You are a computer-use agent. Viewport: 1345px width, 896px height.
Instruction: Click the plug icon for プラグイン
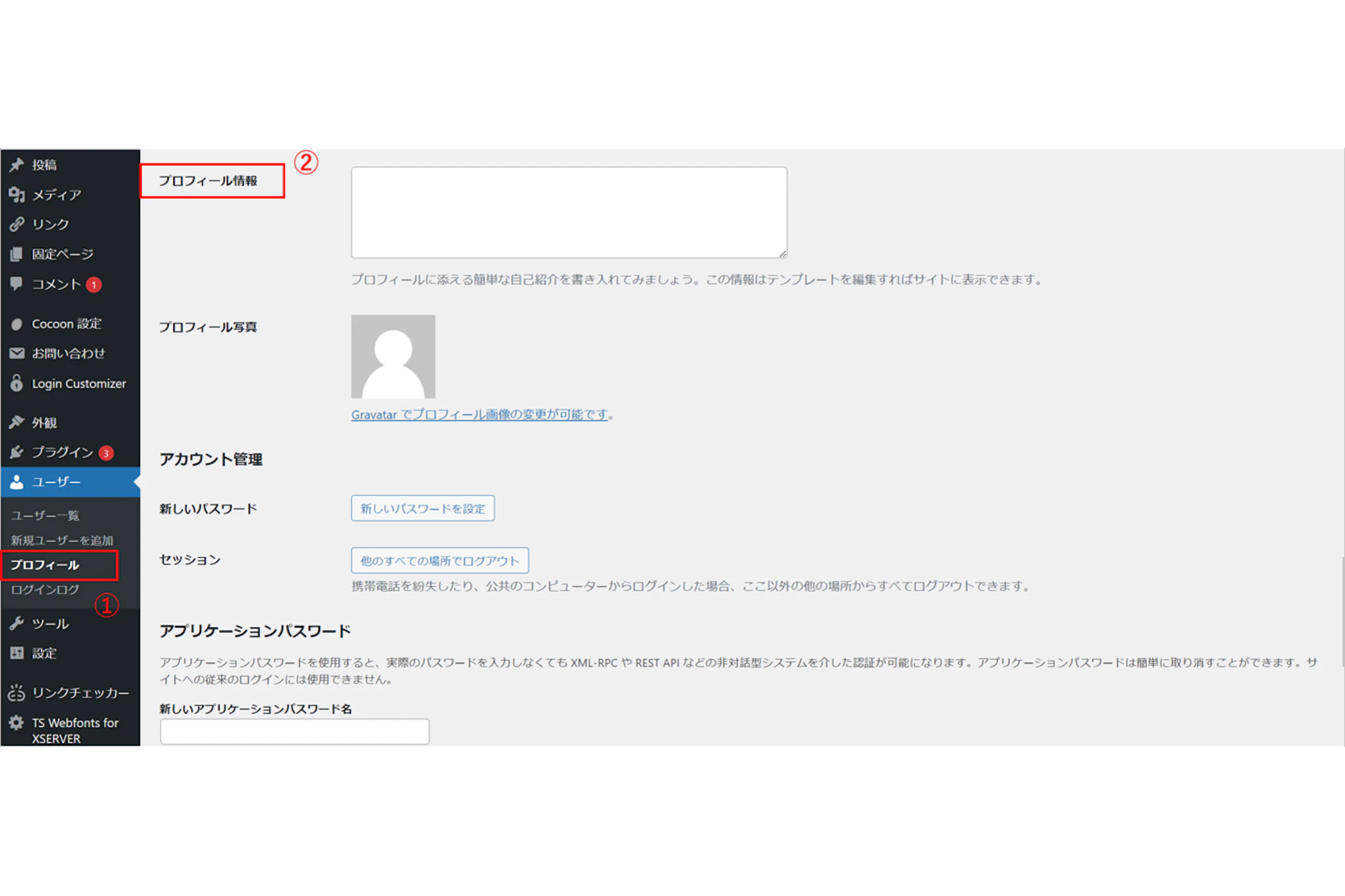16,452
